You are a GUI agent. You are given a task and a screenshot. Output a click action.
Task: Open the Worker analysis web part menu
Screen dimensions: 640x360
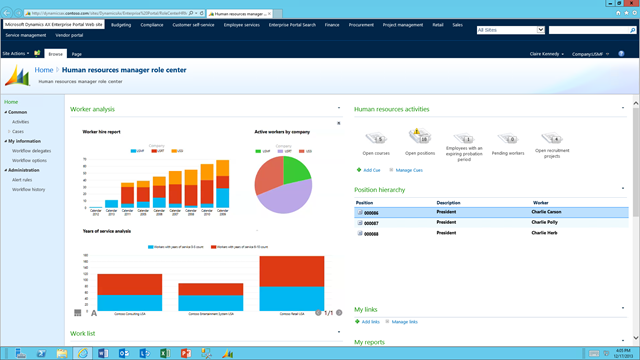[339, 108]
